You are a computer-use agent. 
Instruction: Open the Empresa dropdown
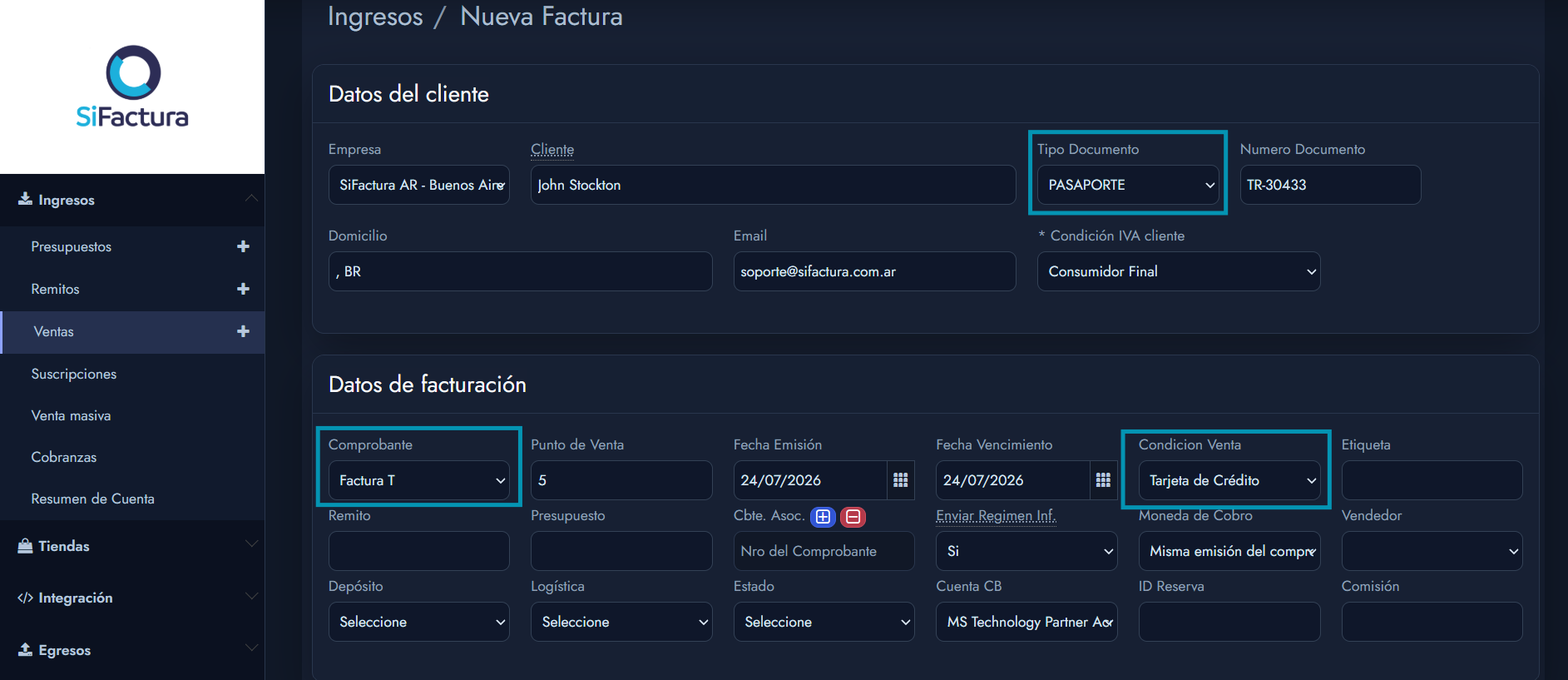[419, 185]
